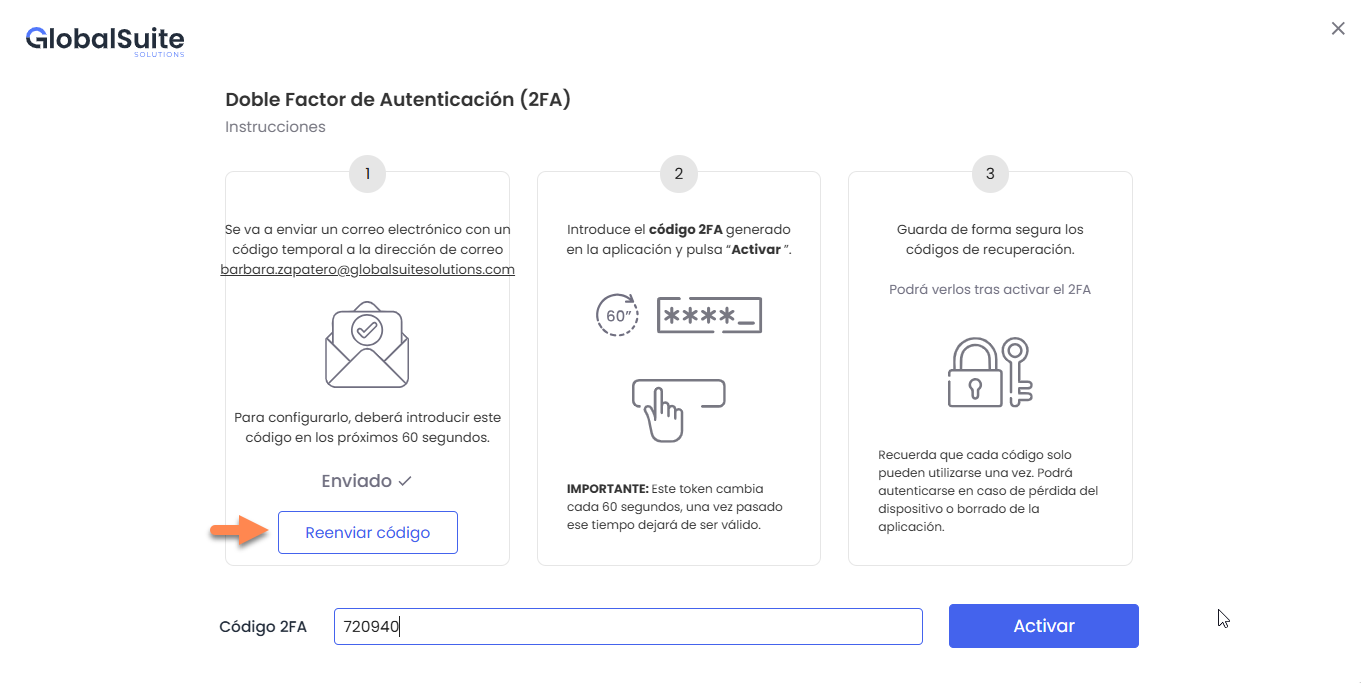Viewport: 1361px width, 683px height.
Task: Open the barbara.zapatero email address link
Action: (367, 270)
